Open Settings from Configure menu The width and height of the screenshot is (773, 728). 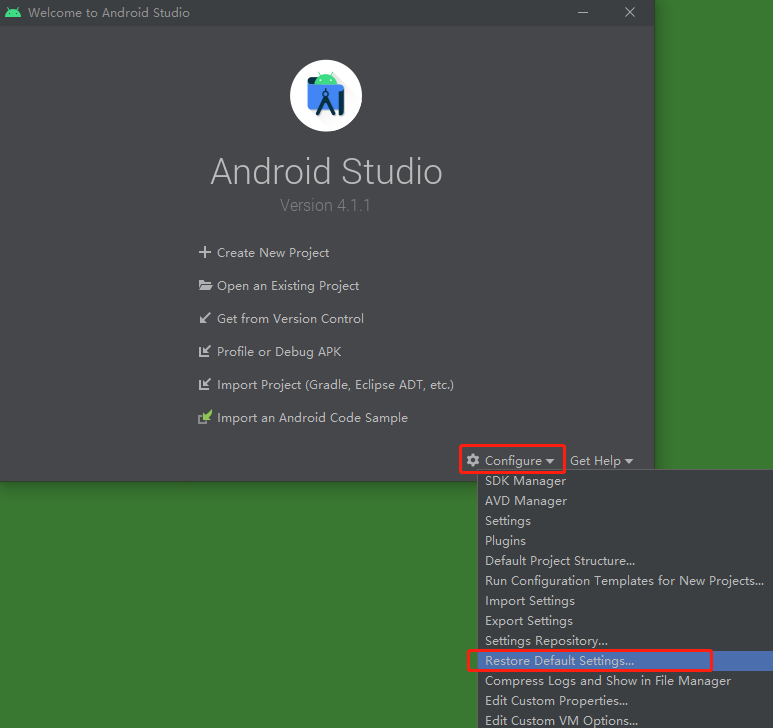(625, 520)
